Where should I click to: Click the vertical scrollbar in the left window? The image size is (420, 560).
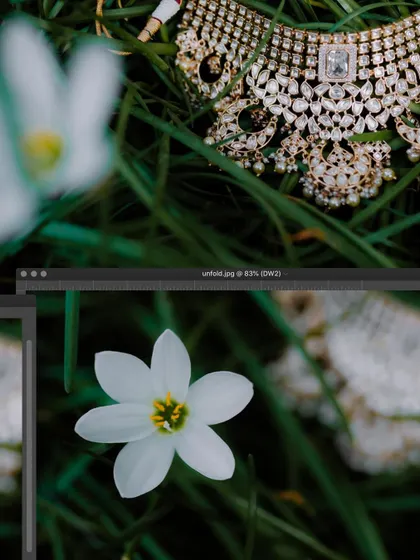tap(29, 446)
